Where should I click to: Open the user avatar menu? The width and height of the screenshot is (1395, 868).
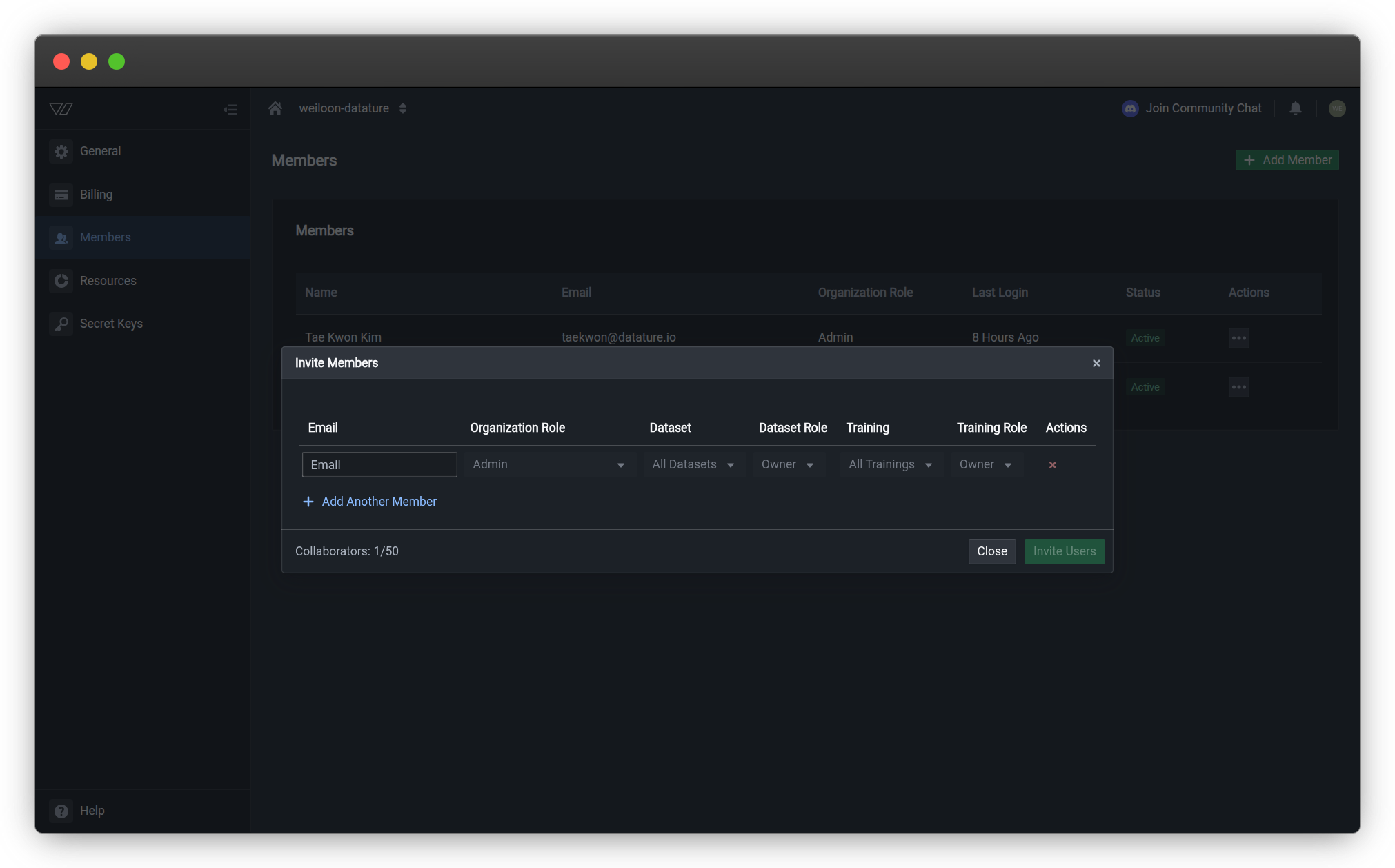click(1336, 108)
